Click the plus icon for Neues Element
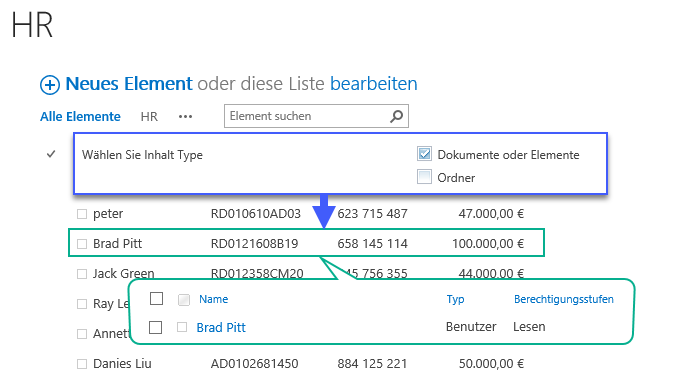 click(x=50, y=85)
